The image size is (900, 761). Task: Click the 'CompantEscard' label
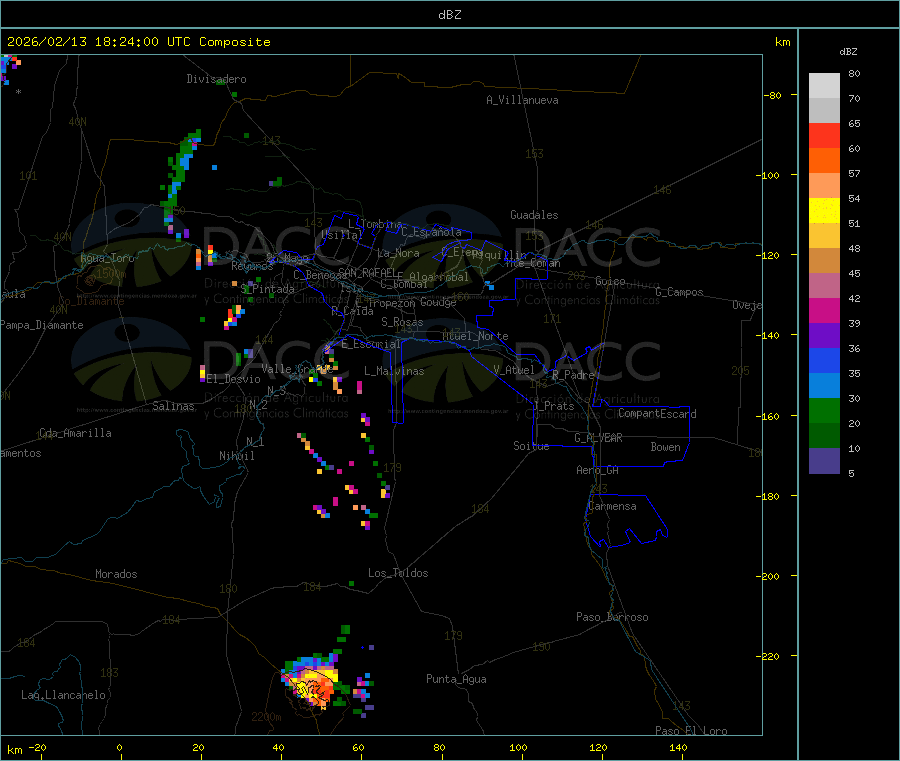coord(657,414)
